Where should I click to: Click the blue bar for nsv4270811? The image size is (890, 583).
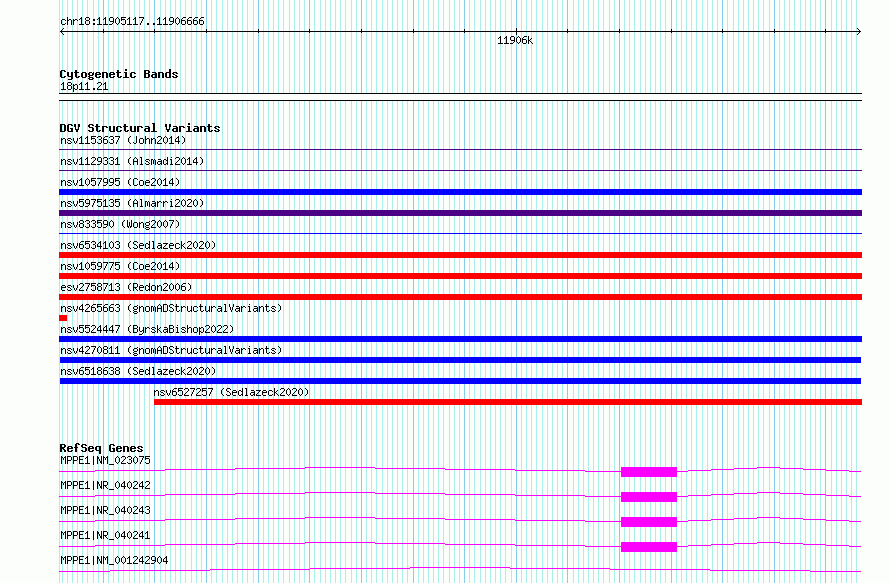(460, 360)
